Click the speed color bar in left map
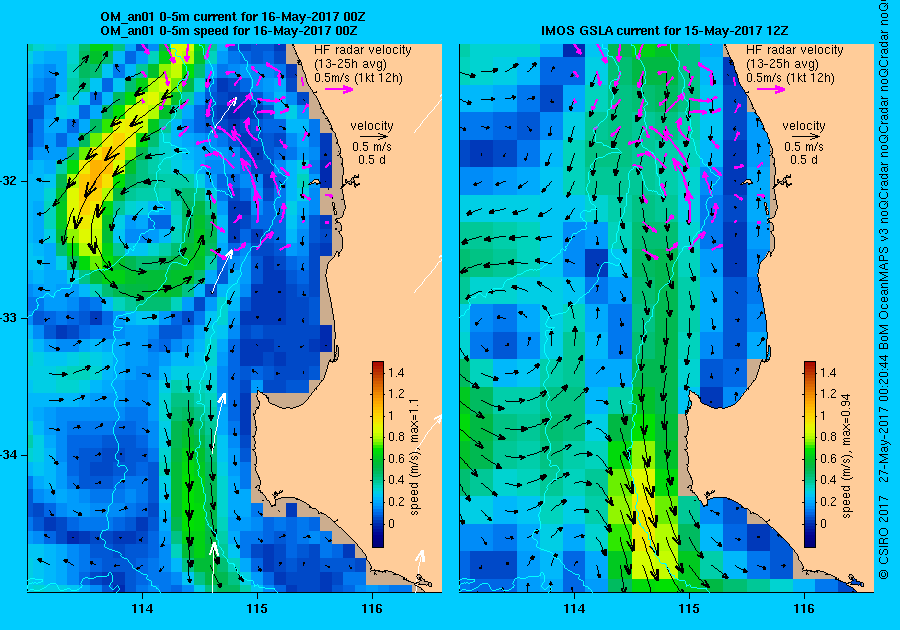Screen dimensions: 900x630 [378, 454]
